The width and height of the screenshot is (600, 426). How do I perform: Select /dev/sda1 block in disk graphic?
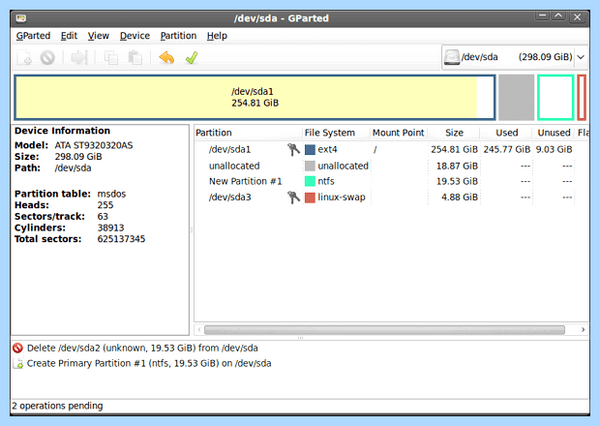tap(255, 98)
